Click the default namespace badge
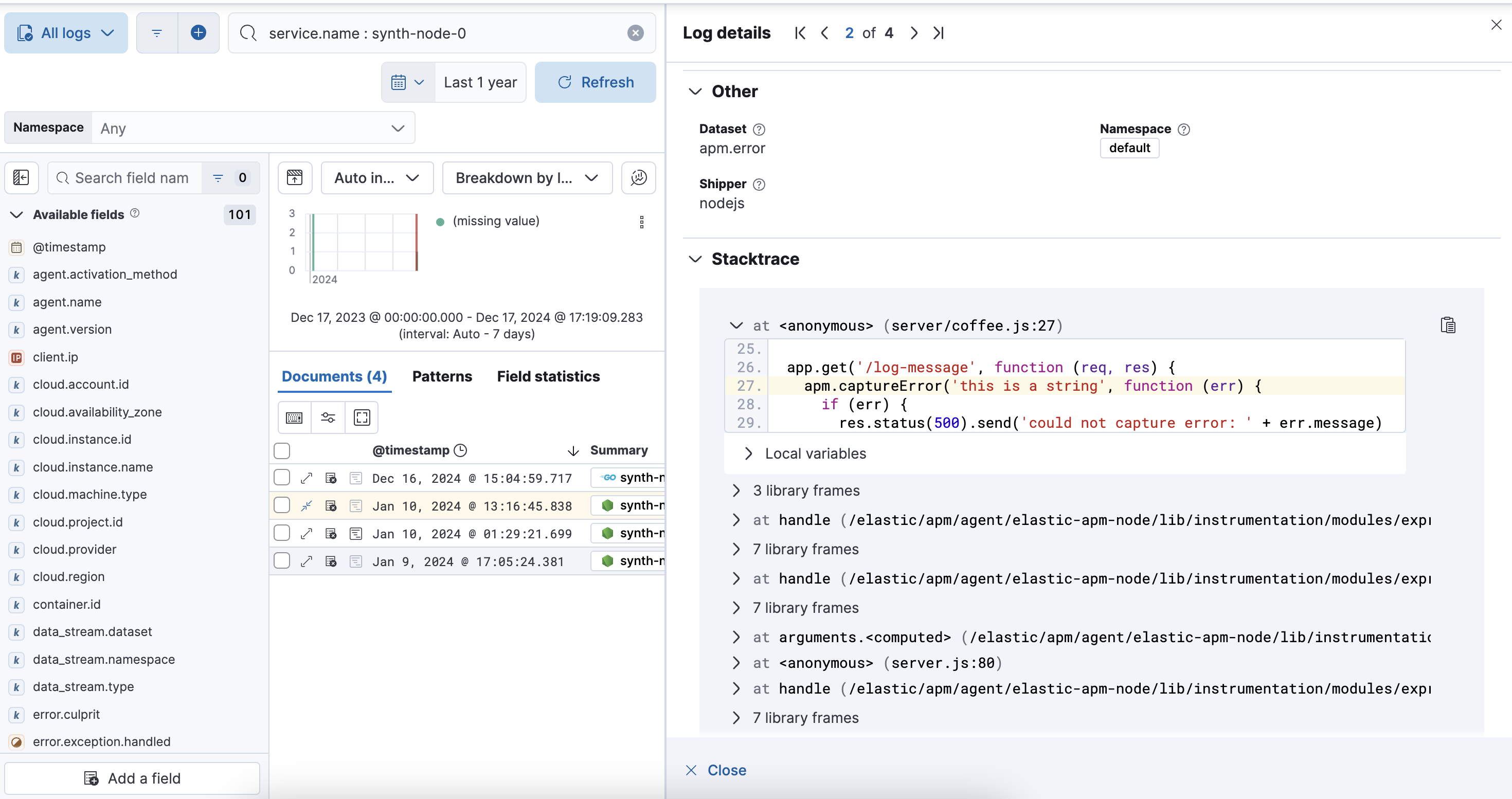Image resolution: width=1512 pixels, height=799 pixels. pos(1129,148)
